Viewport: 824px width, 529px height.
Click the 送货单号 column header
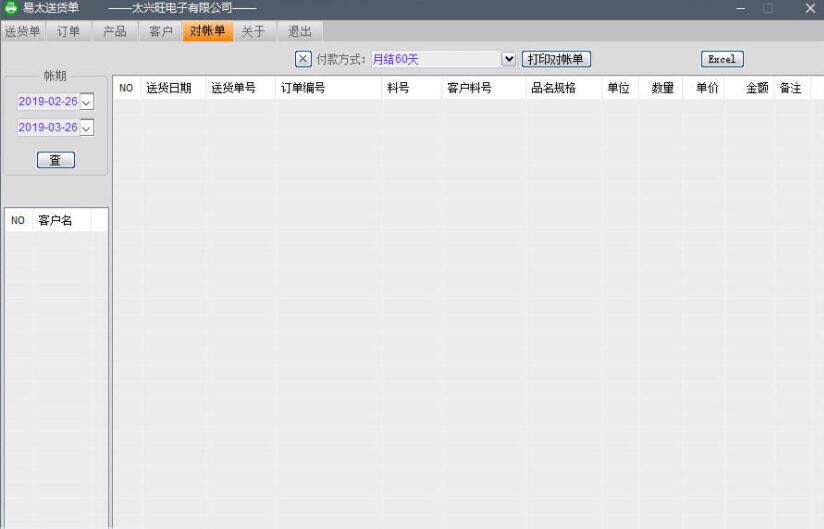[240, 88]
